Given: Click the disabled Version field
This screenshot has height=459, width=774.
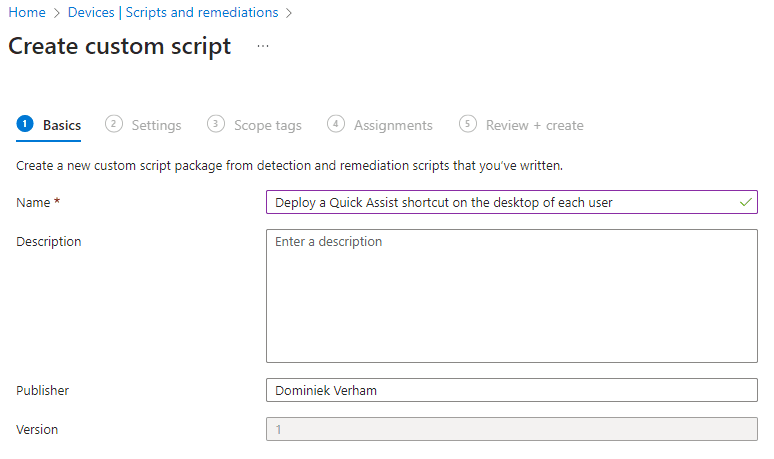Looking at the screenshot, I should click(x=511, y=429).
